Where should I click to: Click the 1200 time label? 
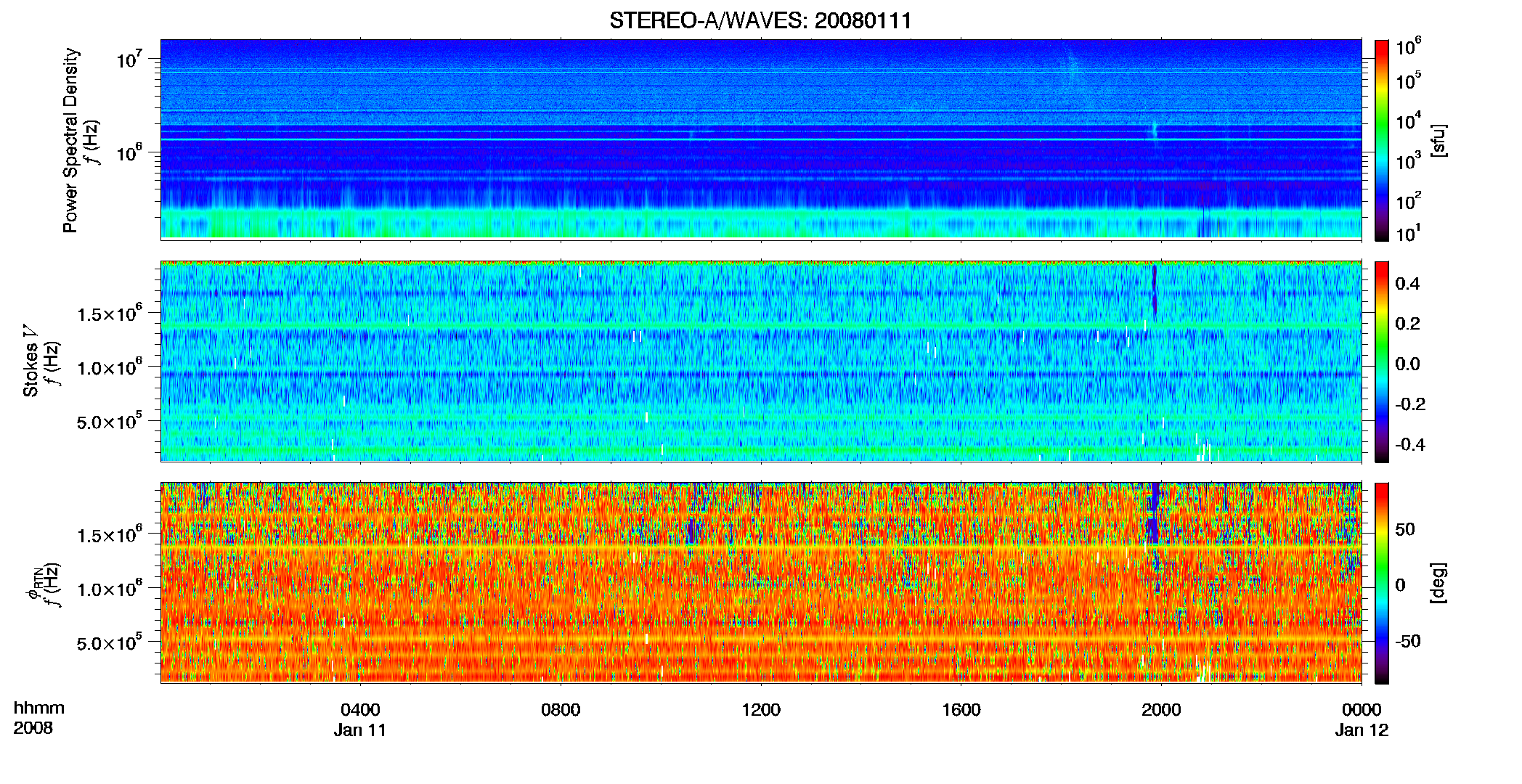click(761, 710)
